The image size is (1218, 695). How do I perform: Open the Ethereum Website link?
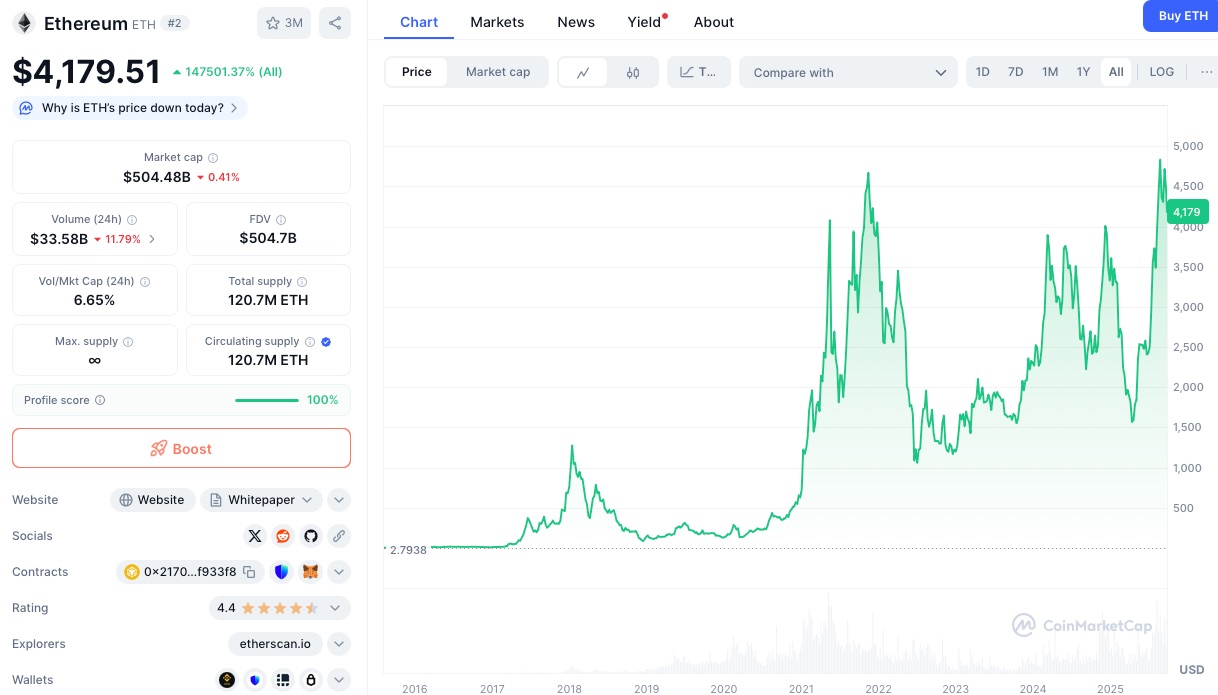click(x=152, y=500)
